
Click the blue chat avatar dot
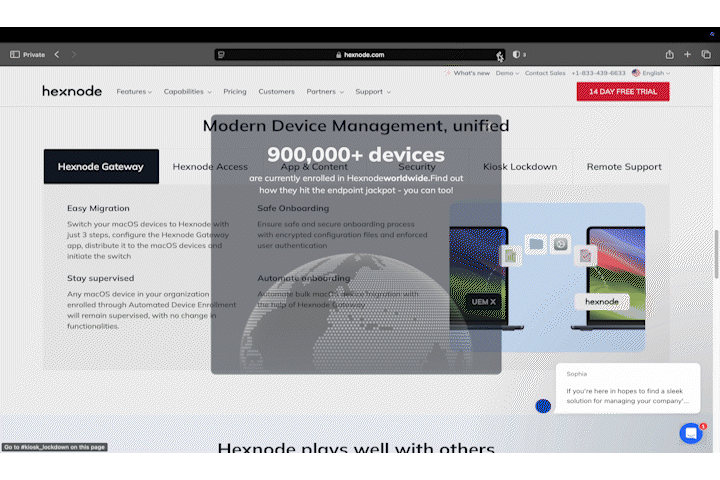coord(543,406)
